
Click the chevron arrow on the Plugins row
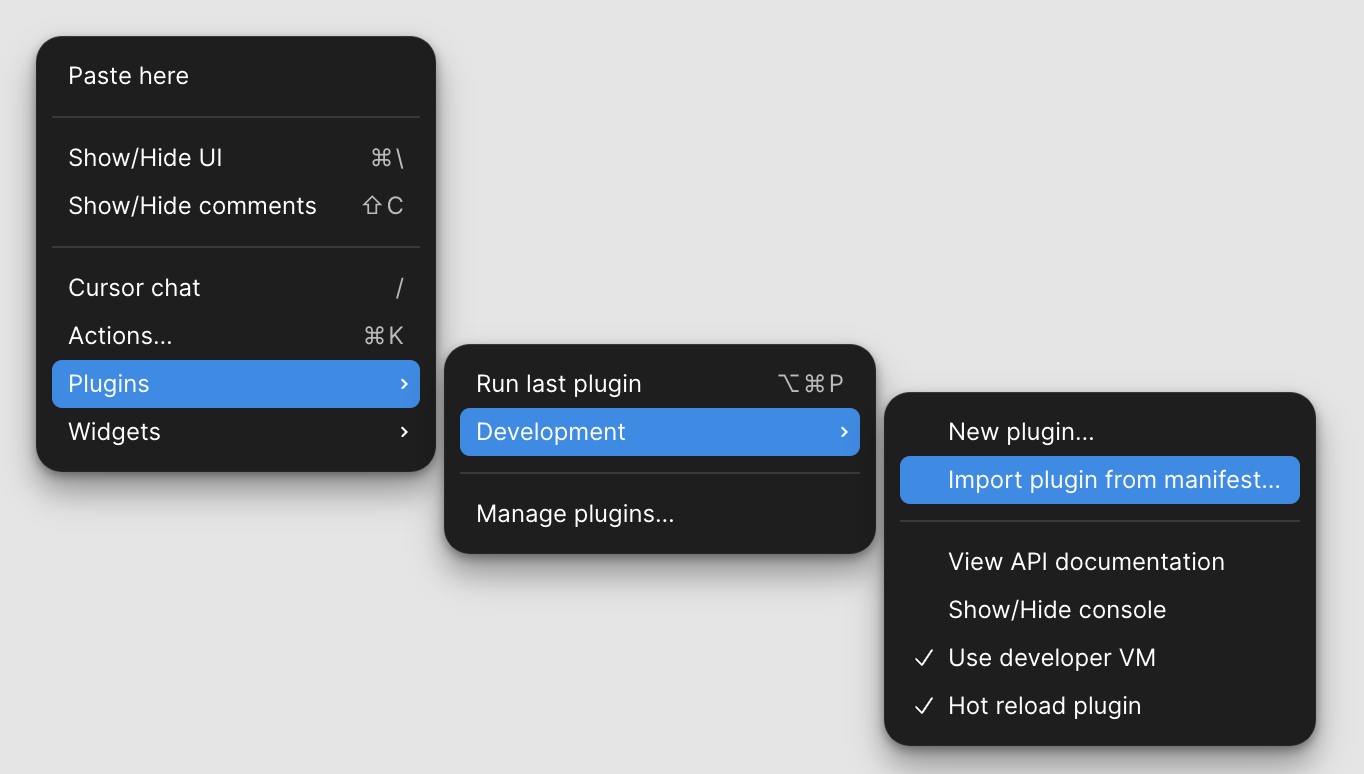pos(404,384)
